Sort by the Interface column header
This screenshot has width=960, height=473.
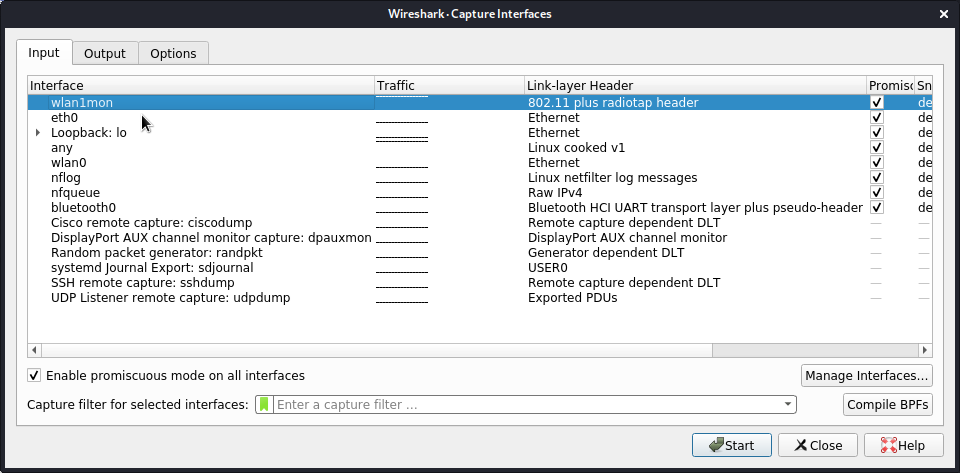point(201,85)
